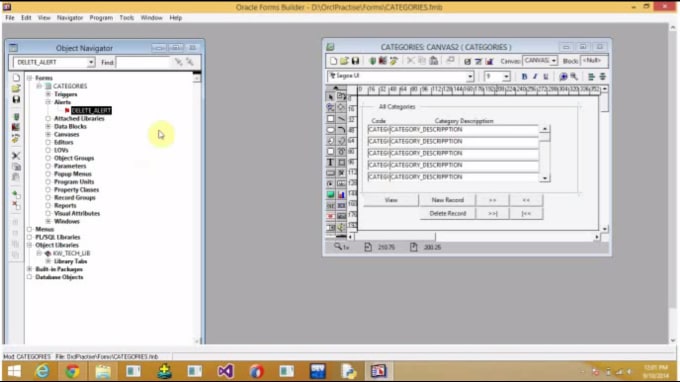Open the Edit menu

(x=26, y=18)
